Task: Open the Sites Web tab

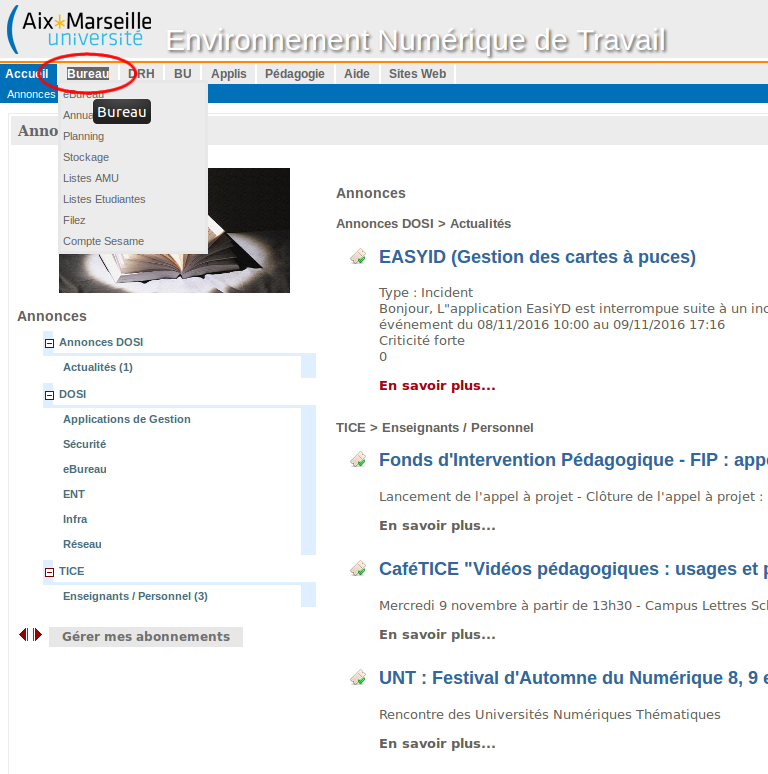Action: 417,74
